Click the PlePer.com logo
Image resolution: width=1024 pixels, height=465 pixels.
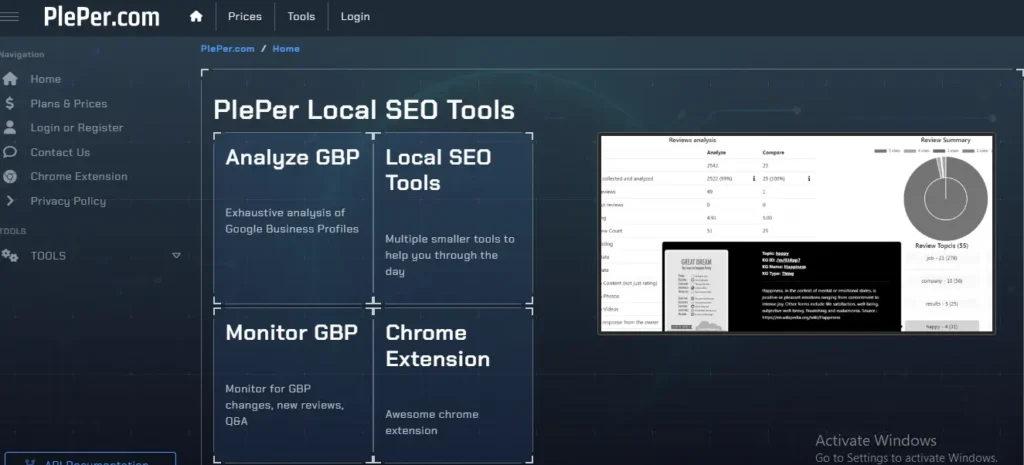click(101, 16)
